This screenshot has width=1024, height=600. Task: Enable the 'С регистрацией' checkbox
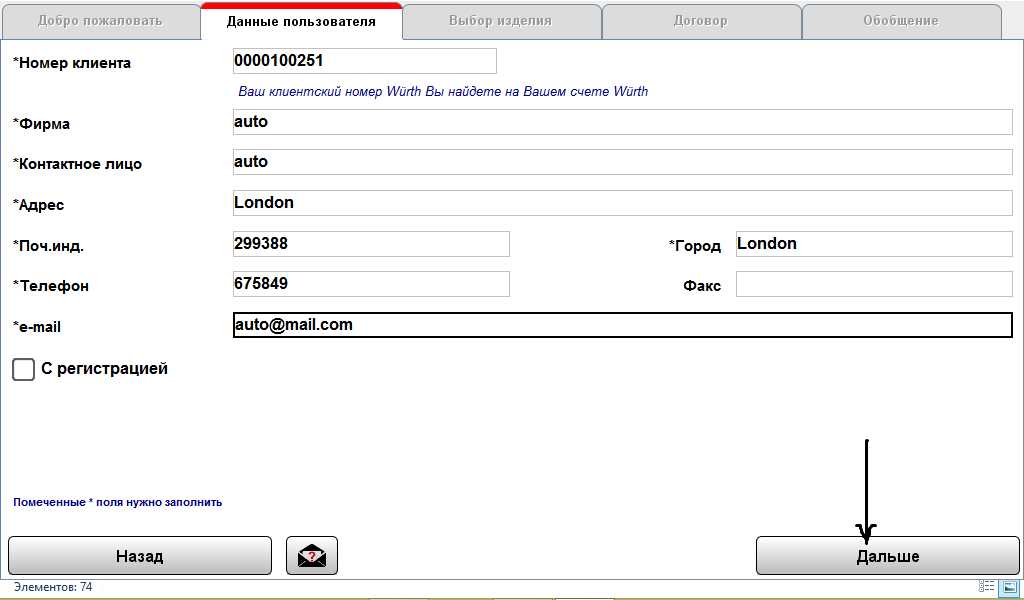pyautogui.click(x=23, y=369)
